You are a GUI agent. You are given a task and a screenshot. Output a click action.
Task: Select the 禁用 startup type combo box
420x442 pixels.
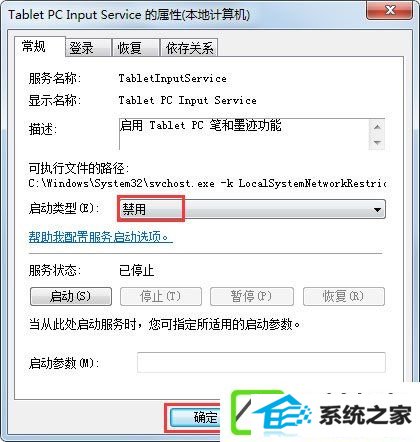tap(252, 210)
